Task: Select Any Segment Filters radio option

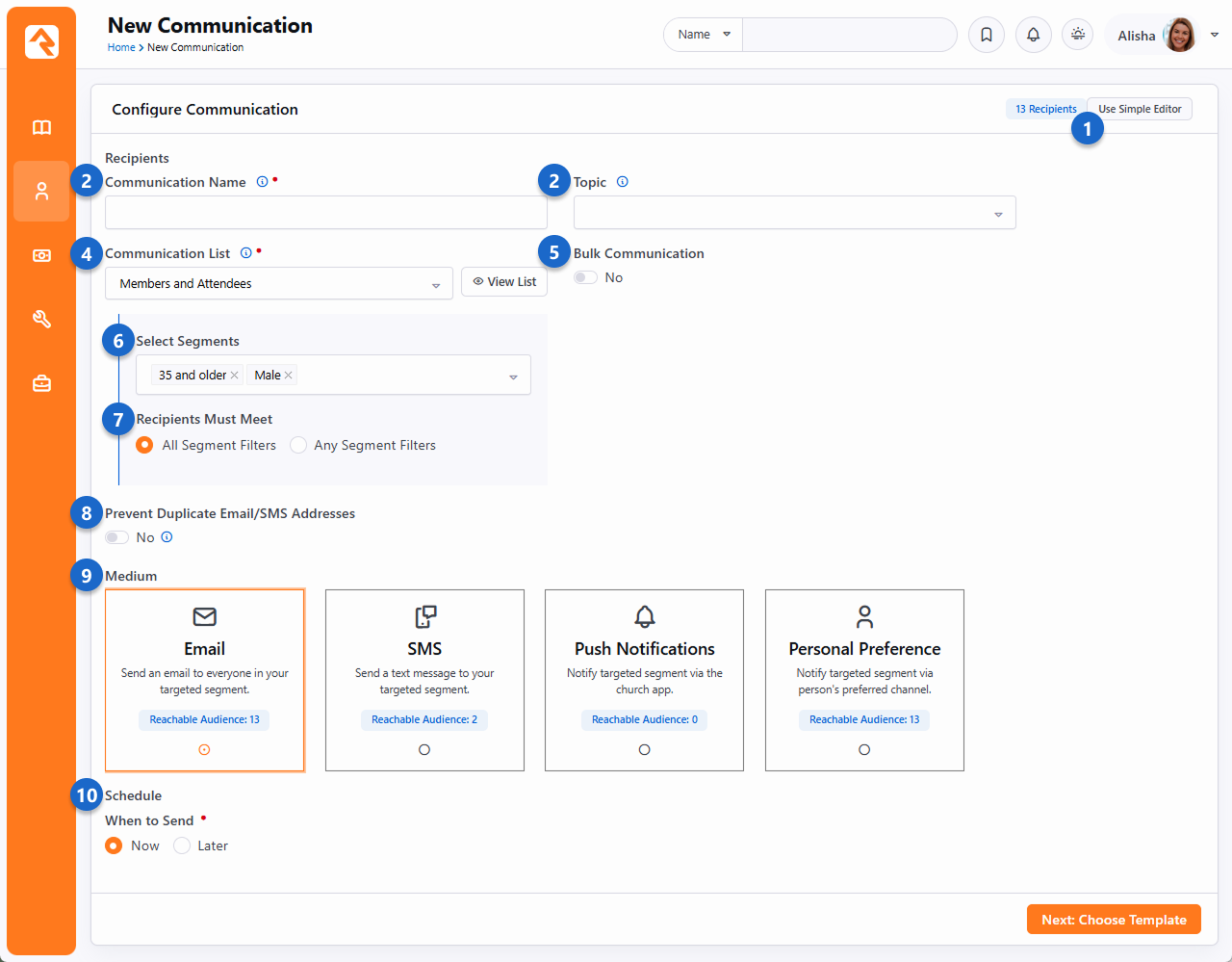Action: 299,445
